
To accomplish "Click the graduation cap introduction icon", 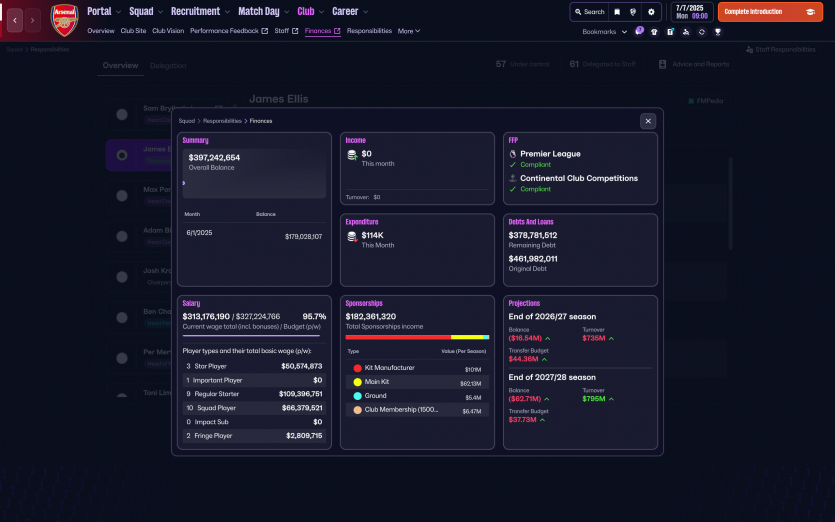I will click(x=807, y=12).
